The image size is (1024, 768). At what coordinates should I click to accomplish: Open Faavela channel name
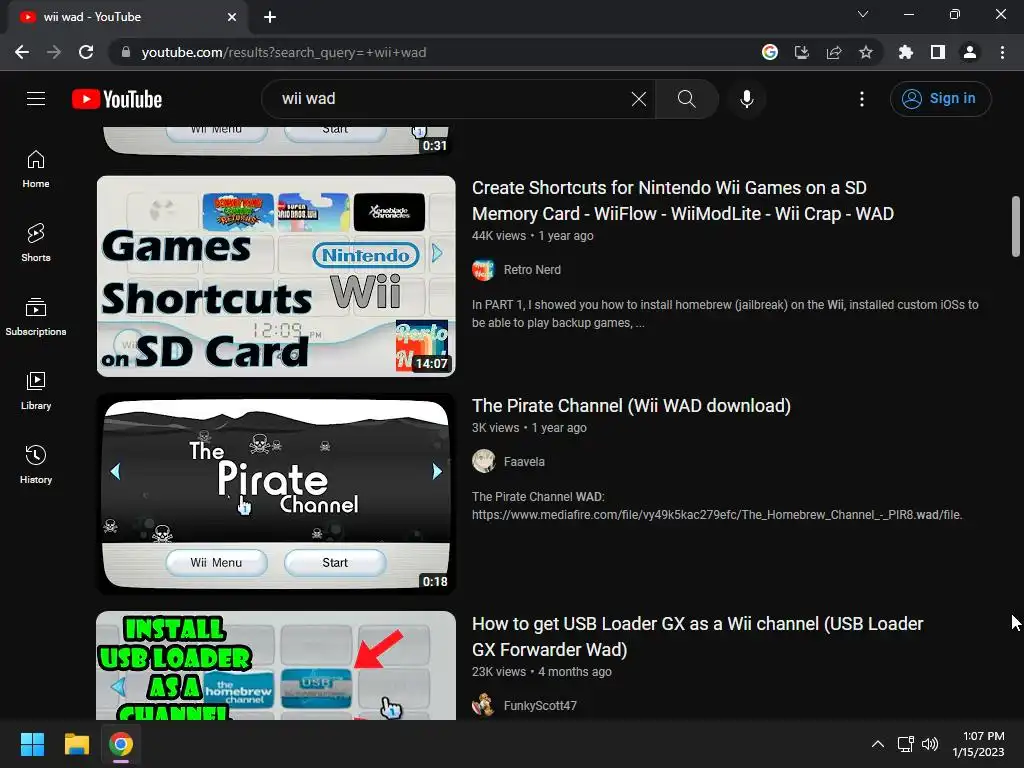[x=524, y=462]
